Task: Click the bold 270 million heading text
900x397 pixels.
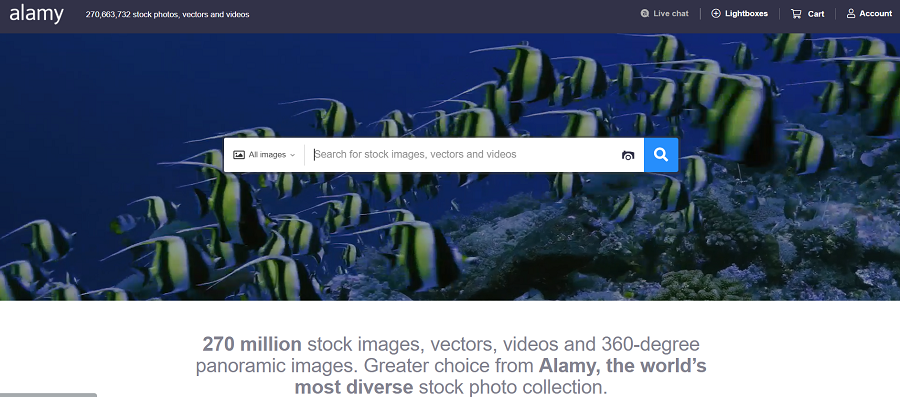Action: pos(252,344)
